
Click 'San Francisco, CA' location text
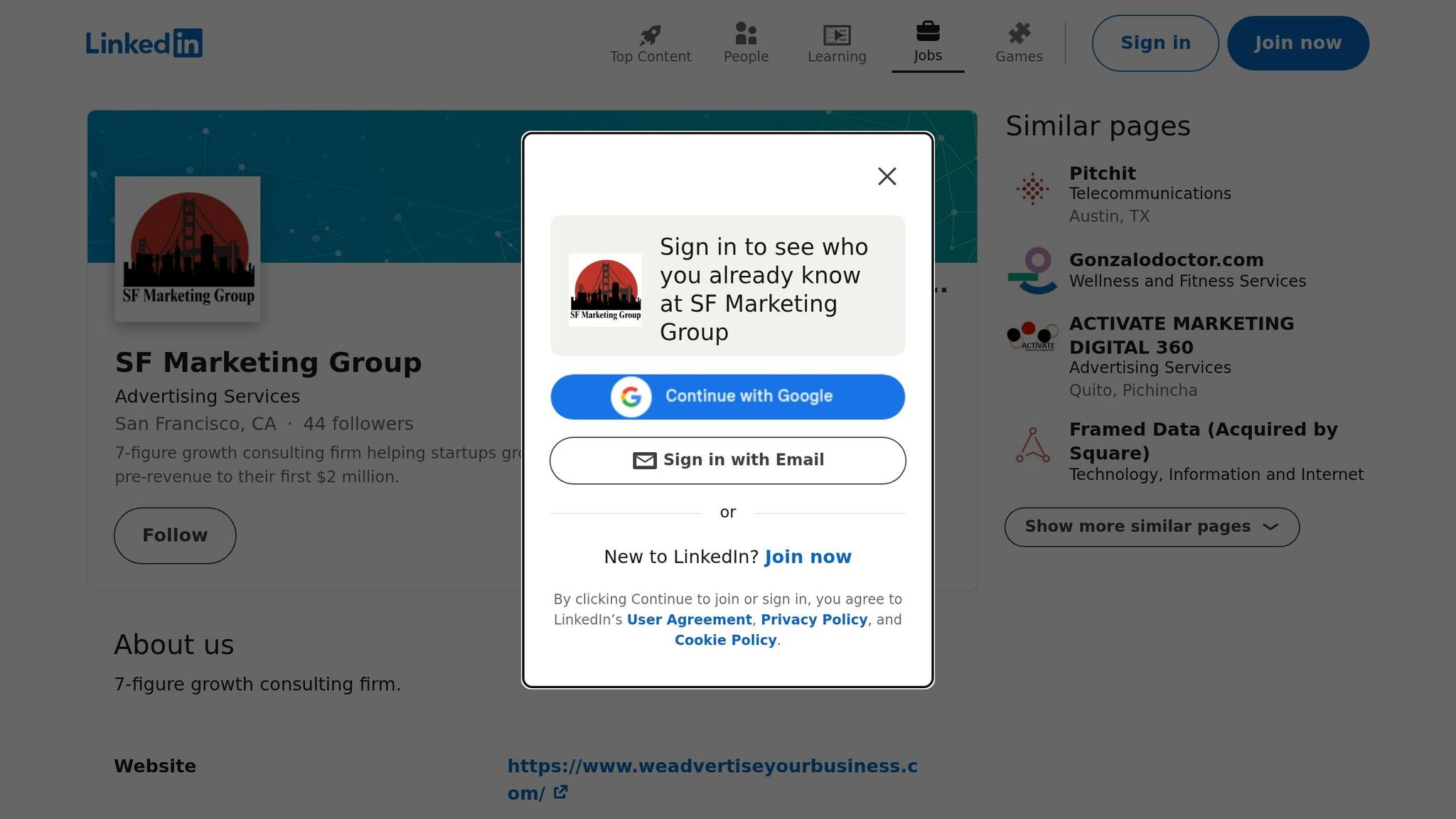pyautogui.click(x=196, y=424)
